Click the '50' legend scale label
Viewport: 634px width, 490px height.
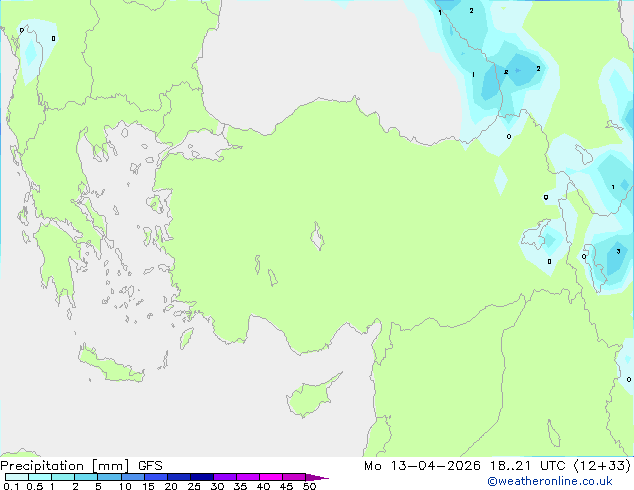pyautogui.click(x=309, y=486)
